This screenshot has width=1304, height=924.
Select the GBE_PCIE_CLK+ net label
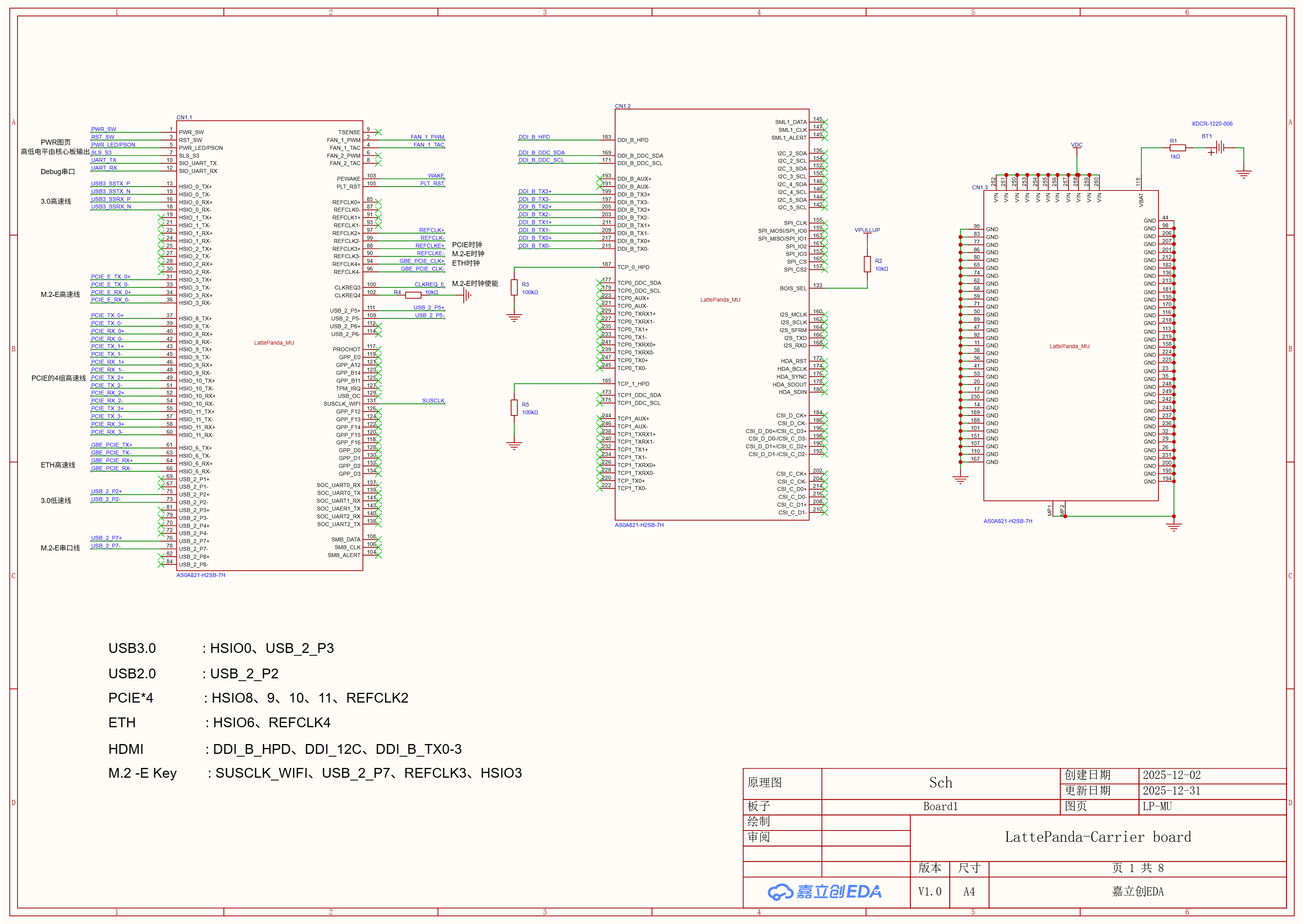point(422,261)
